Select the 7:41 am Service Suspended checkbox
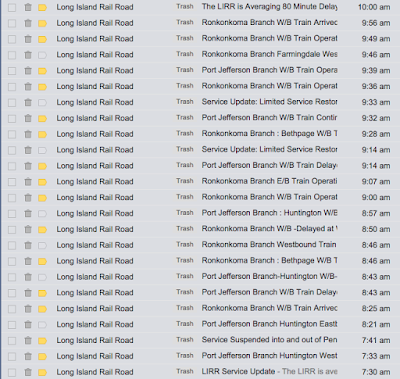The width and height of the screenshot is (400, 379). coord(12,341)
